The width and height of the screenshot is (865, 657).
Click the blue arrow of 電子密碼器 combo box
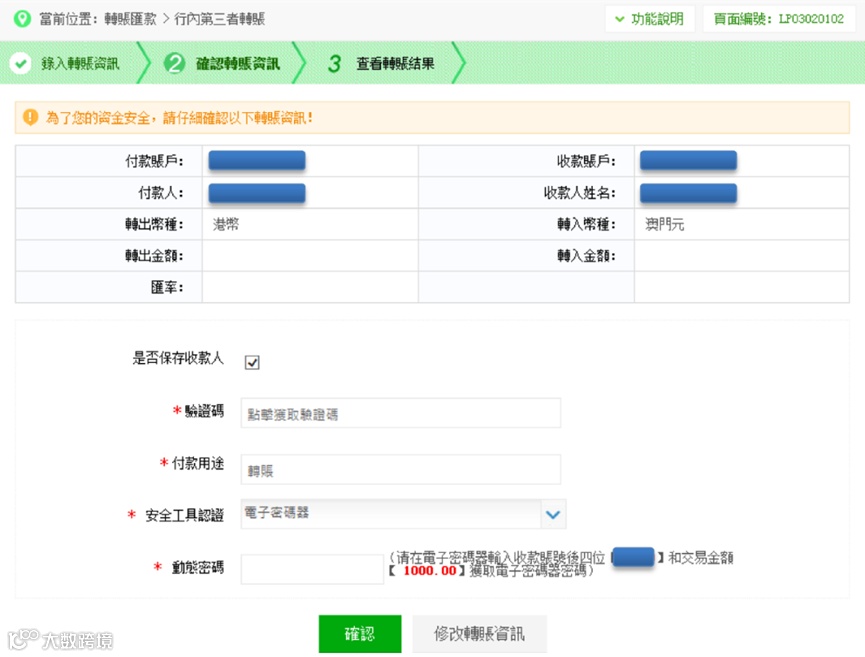tap(553, 515)
